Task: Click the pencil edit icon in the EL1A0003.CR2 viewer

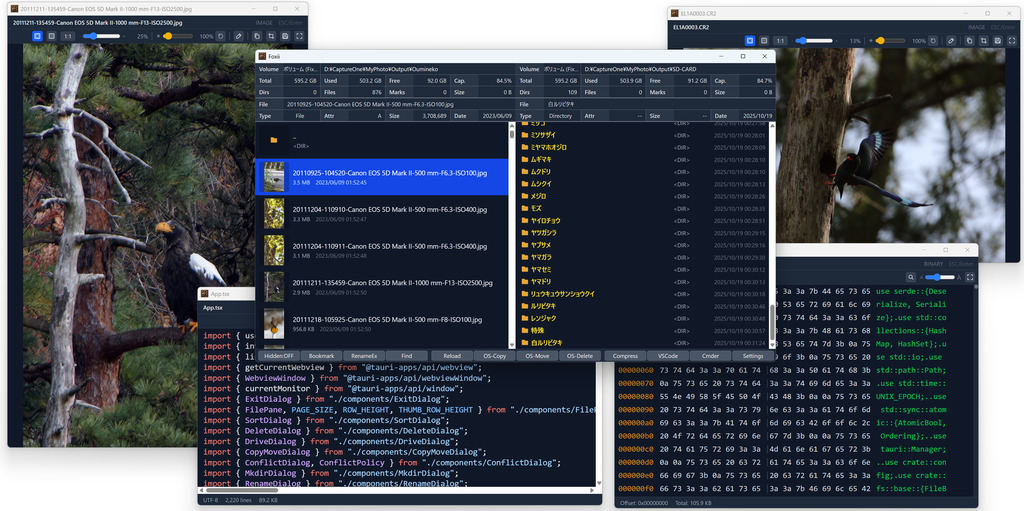Action: coord(952,41)
